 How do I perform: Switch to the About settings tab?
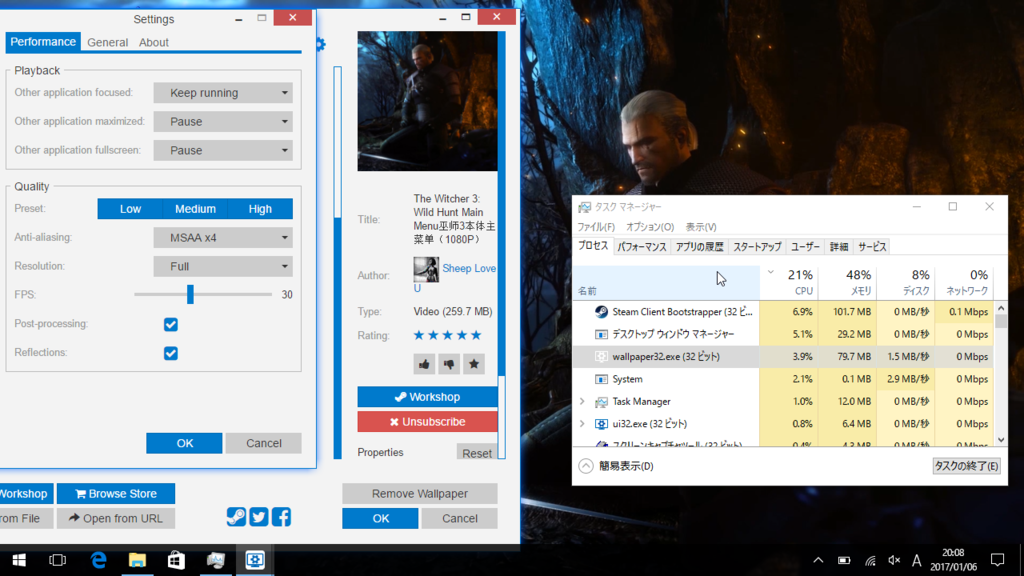click(153, 42)
